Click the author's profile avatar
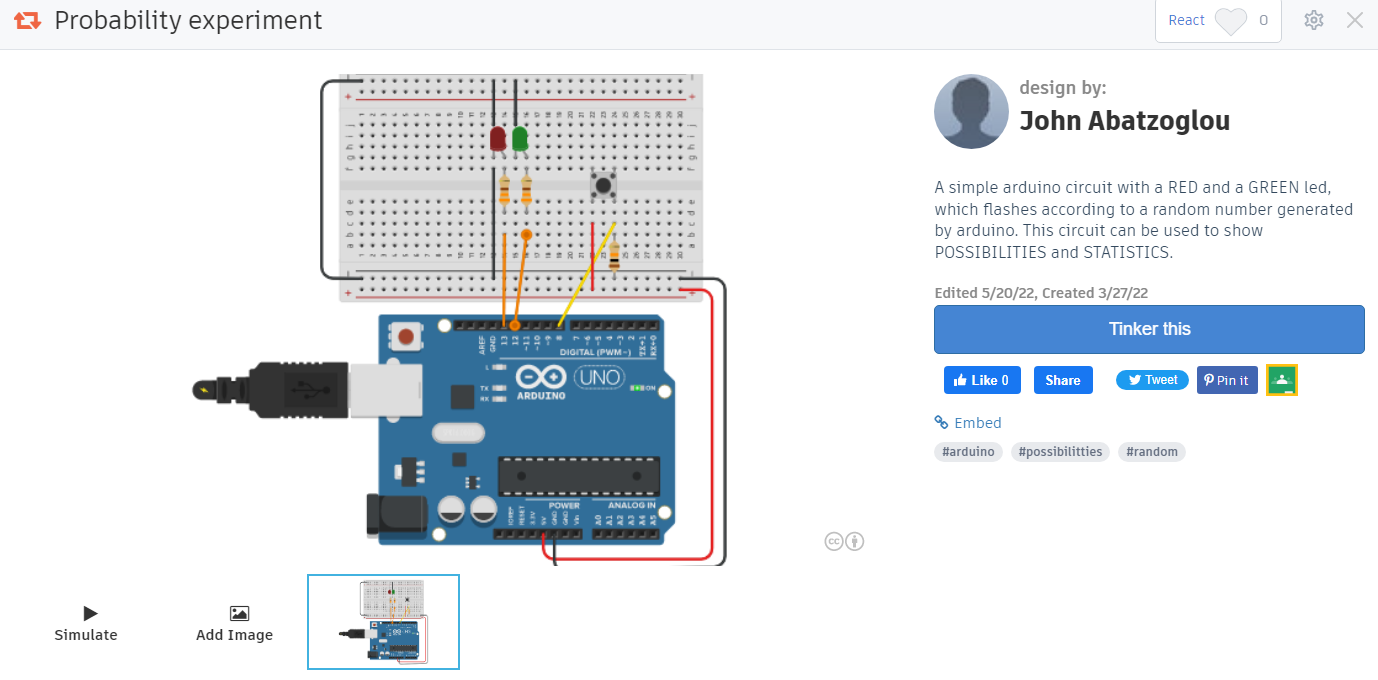This screenshot has width=1378, height=680. (970, 112)
